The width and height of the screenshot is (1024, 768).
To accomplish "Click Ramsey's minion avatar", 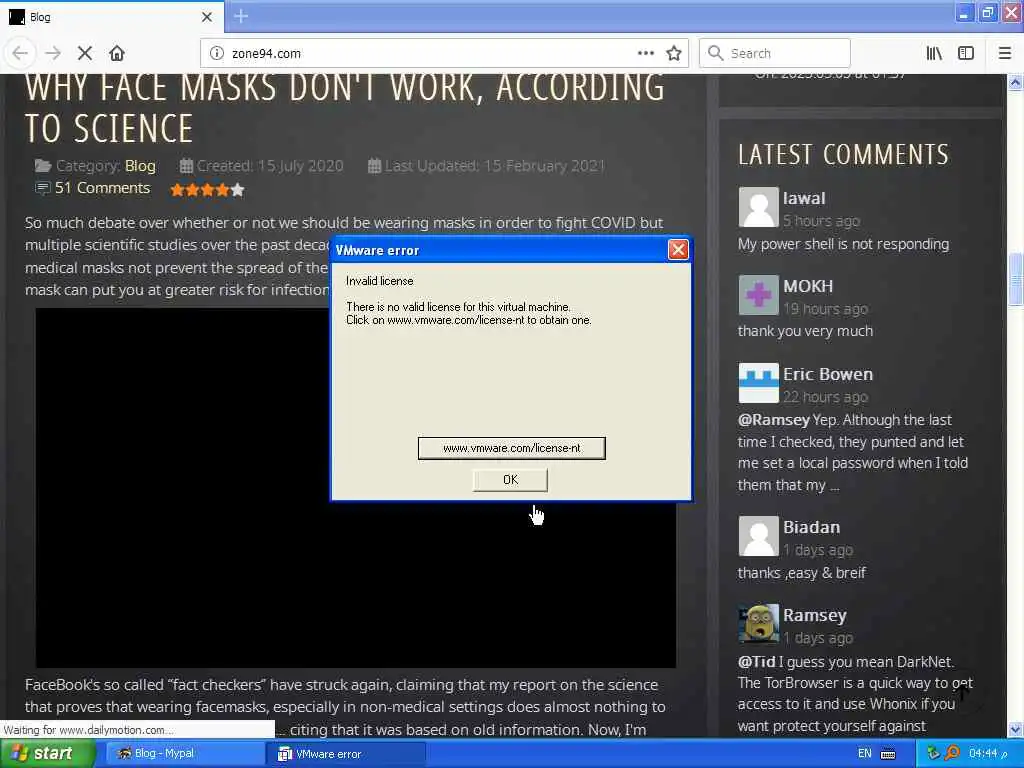I will 758,624.
